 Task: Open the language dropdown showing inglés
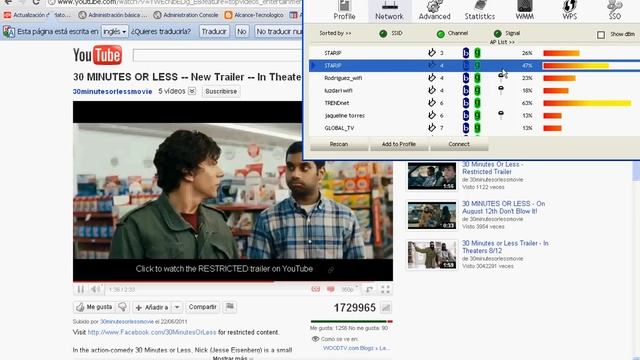114,31
